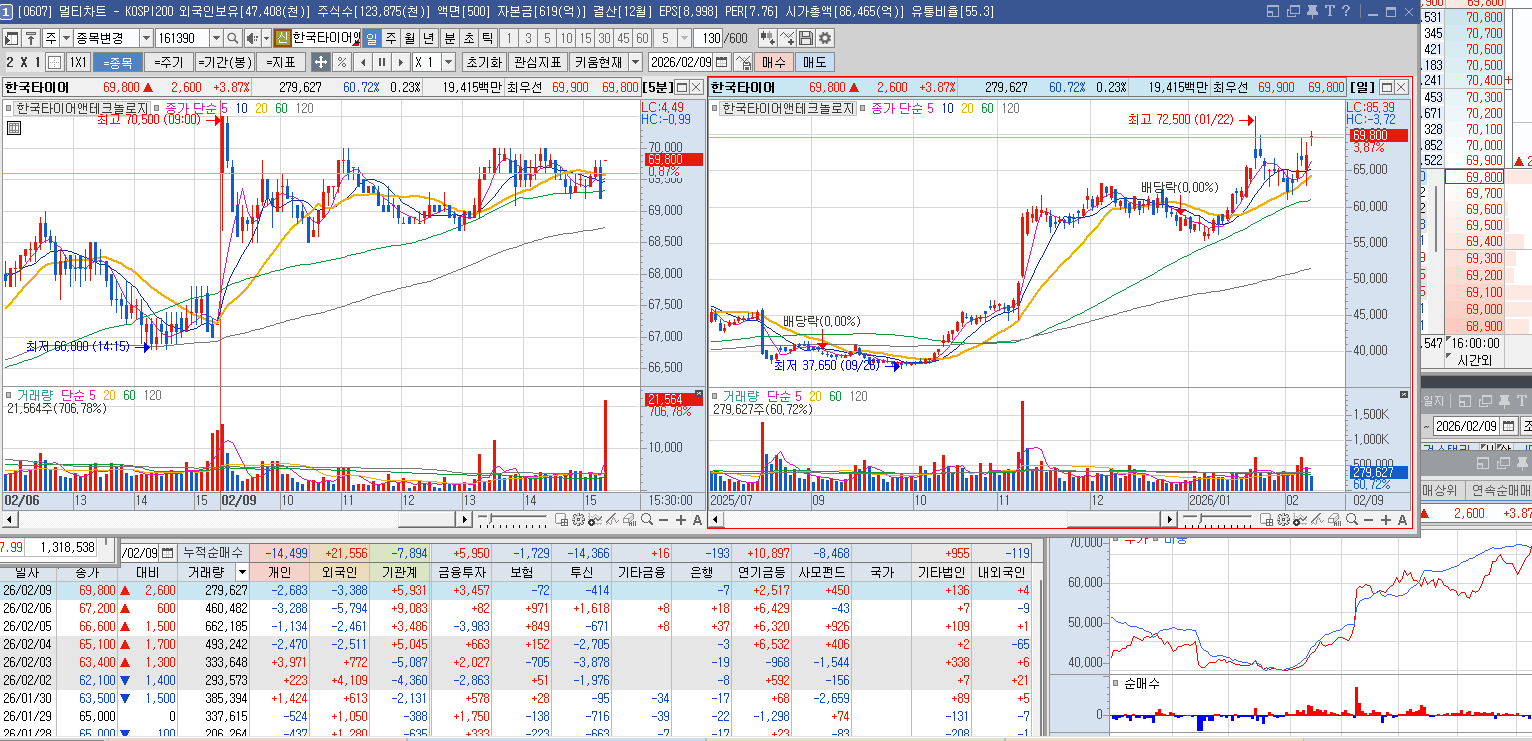Open the X 1 multiplier dropdown
1532x741 pixels.
tap(448, 62)
